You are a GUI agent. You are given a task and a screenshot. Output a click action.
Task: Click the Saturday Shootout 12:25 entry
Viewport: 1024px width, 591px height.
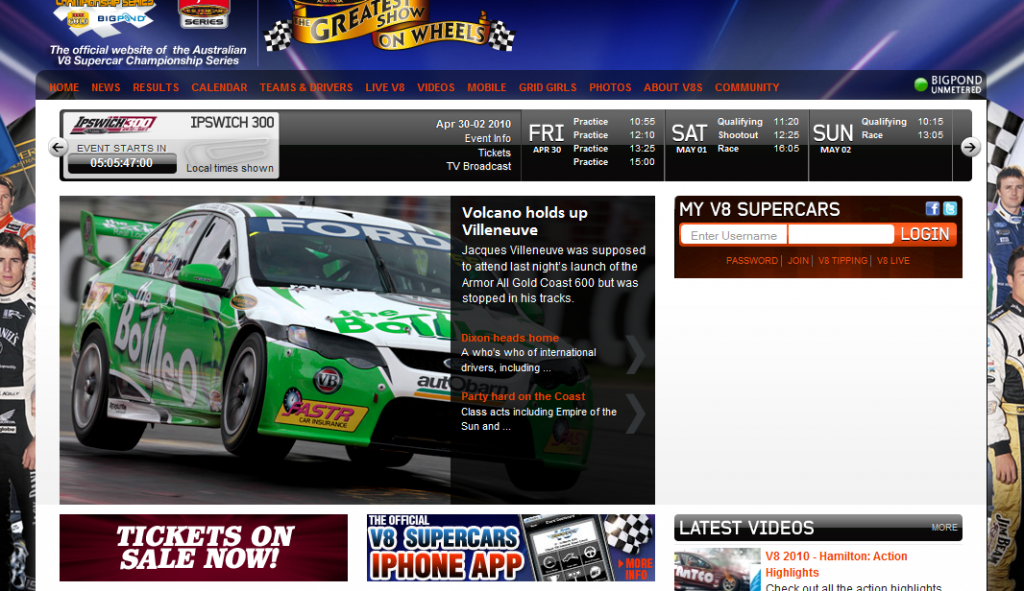[758, 135]
